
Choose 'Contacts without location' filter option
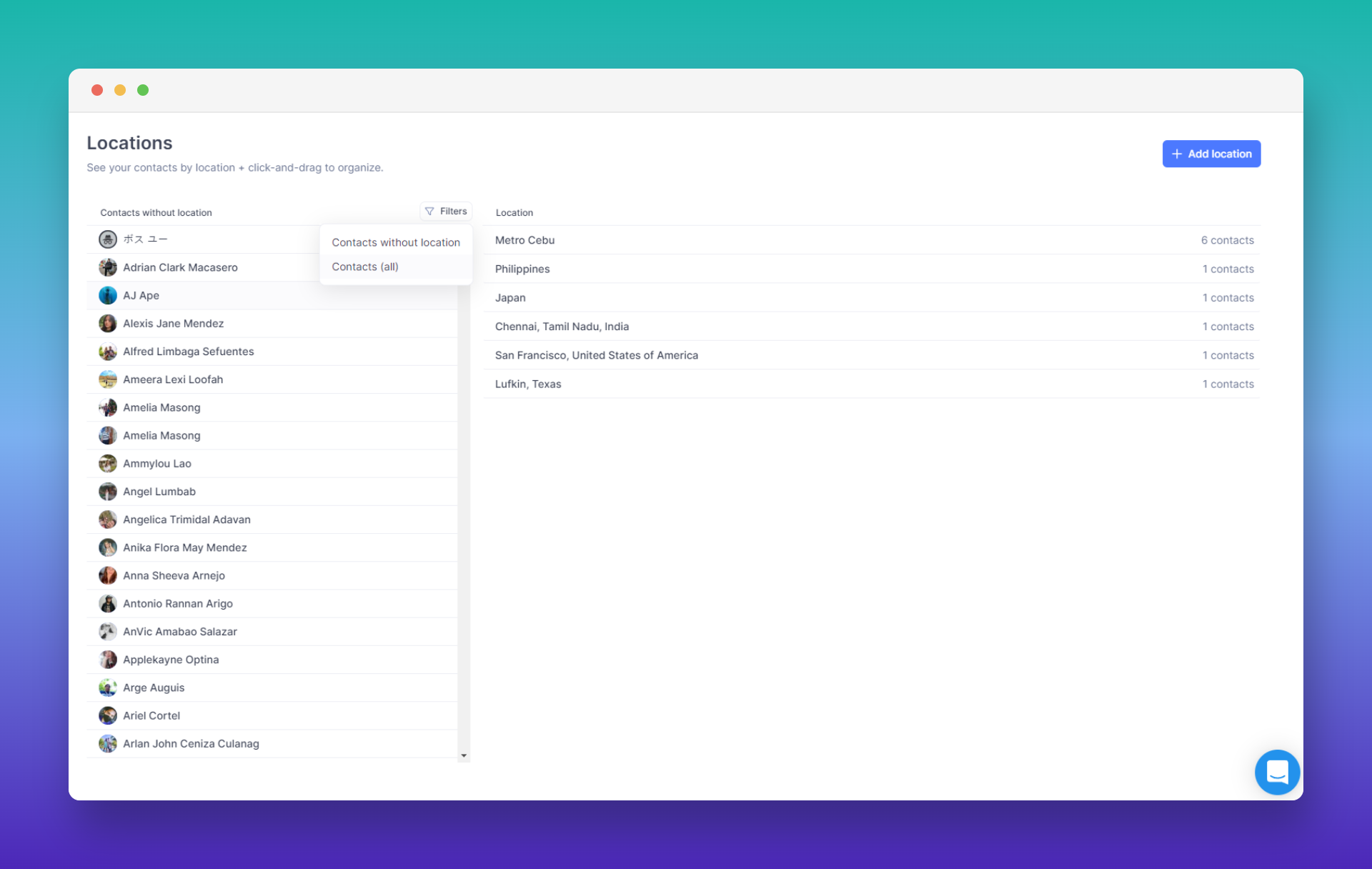pyautogui.click(x=396, y=242)
